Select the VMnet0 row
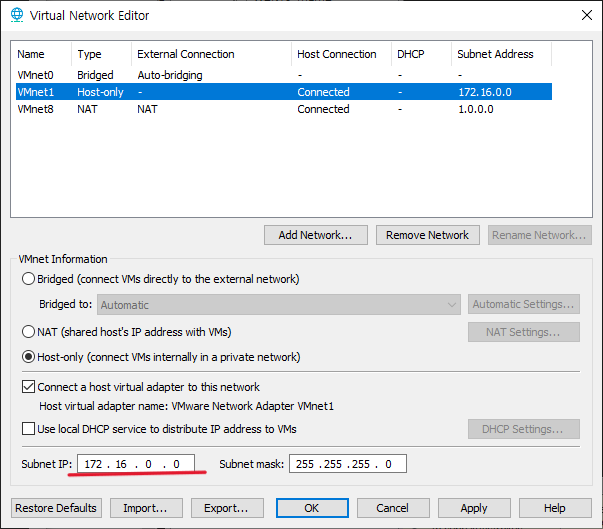The image size is (603, 529). point(284,75)
